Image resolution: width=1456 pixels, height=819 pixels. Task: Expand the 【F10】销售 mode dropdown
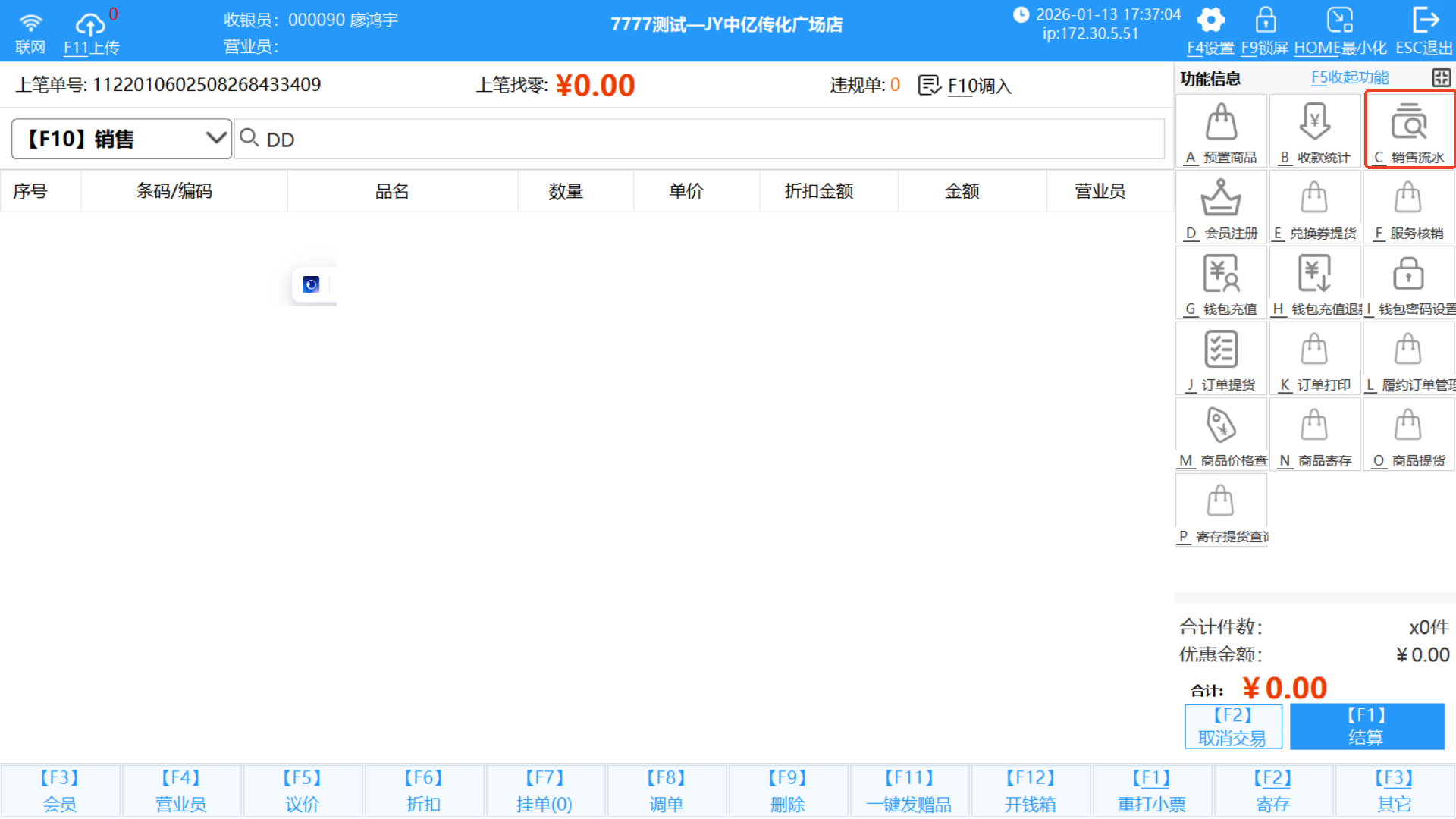[x=121, y=139]
